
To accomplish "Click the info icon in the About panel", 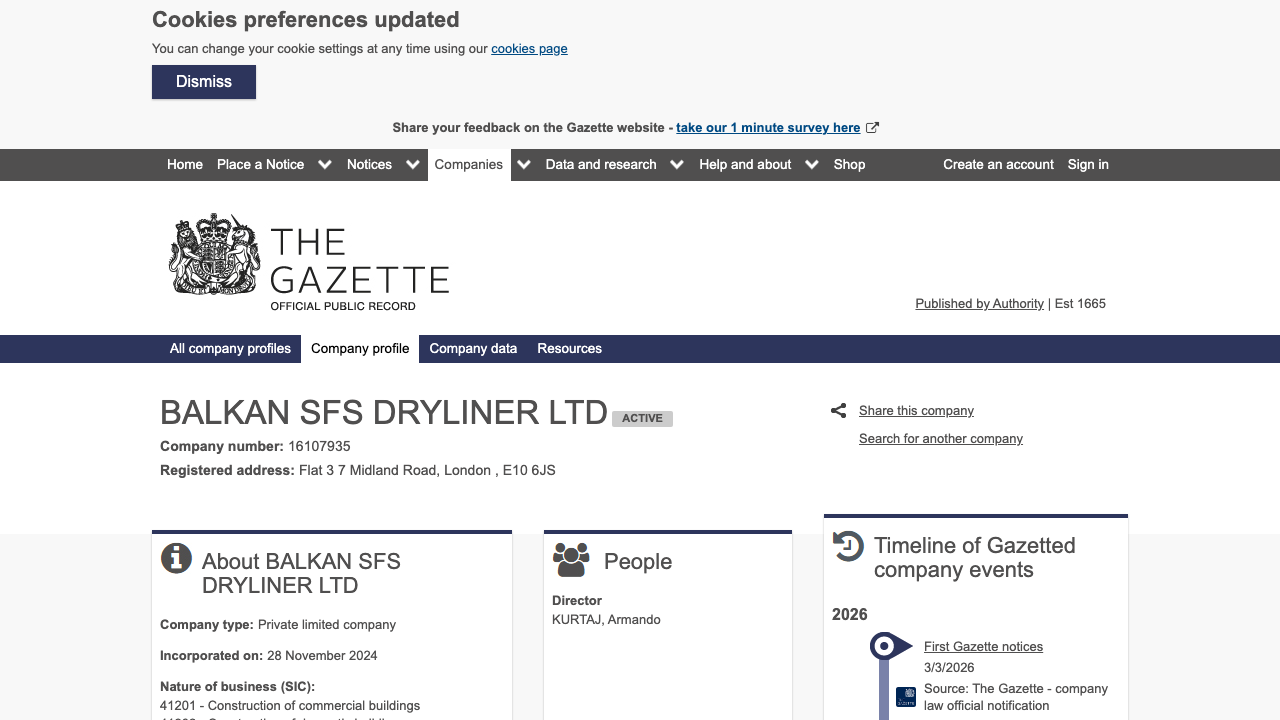I will (x=176, y=558).
